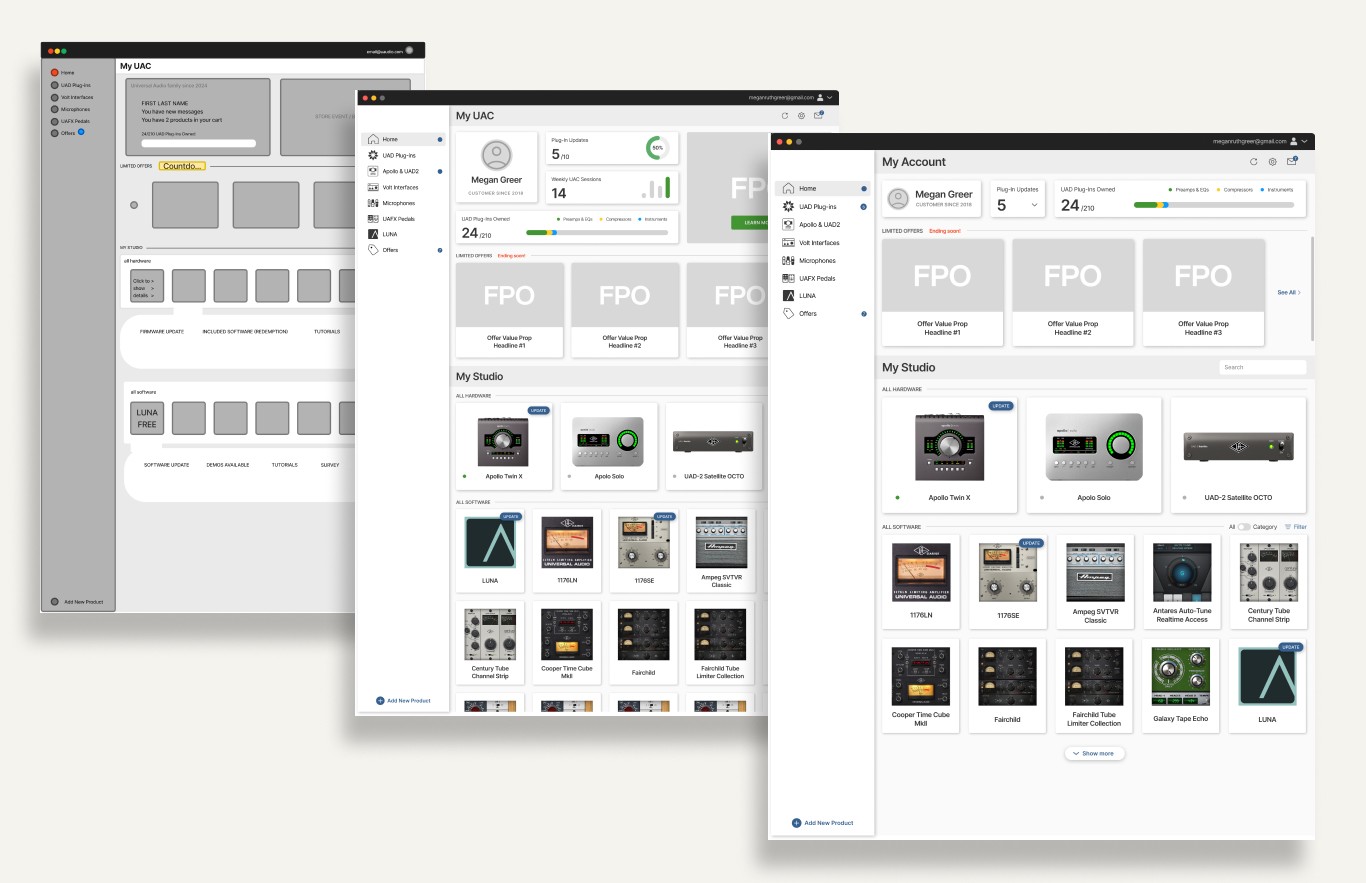This screenshot has width=1366, height=883.
Task: Click the plus icon beside Add New Product in My Account window
Action: coord(797,823)
